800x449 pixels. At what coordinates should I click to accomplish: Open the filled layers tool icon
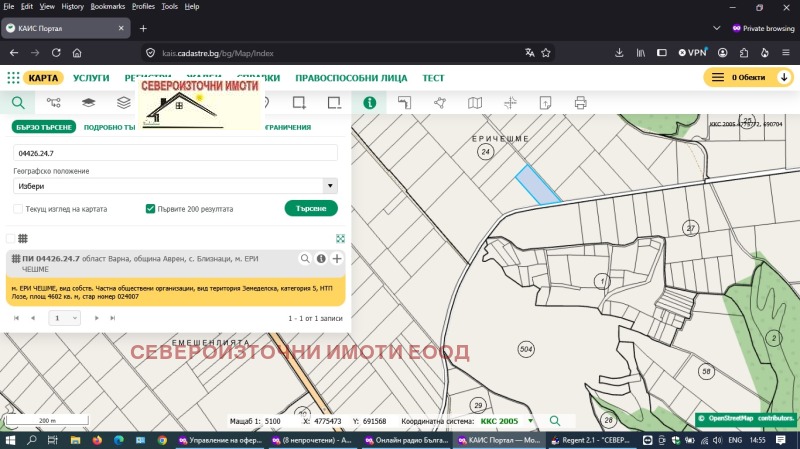[x=88, y=103]
